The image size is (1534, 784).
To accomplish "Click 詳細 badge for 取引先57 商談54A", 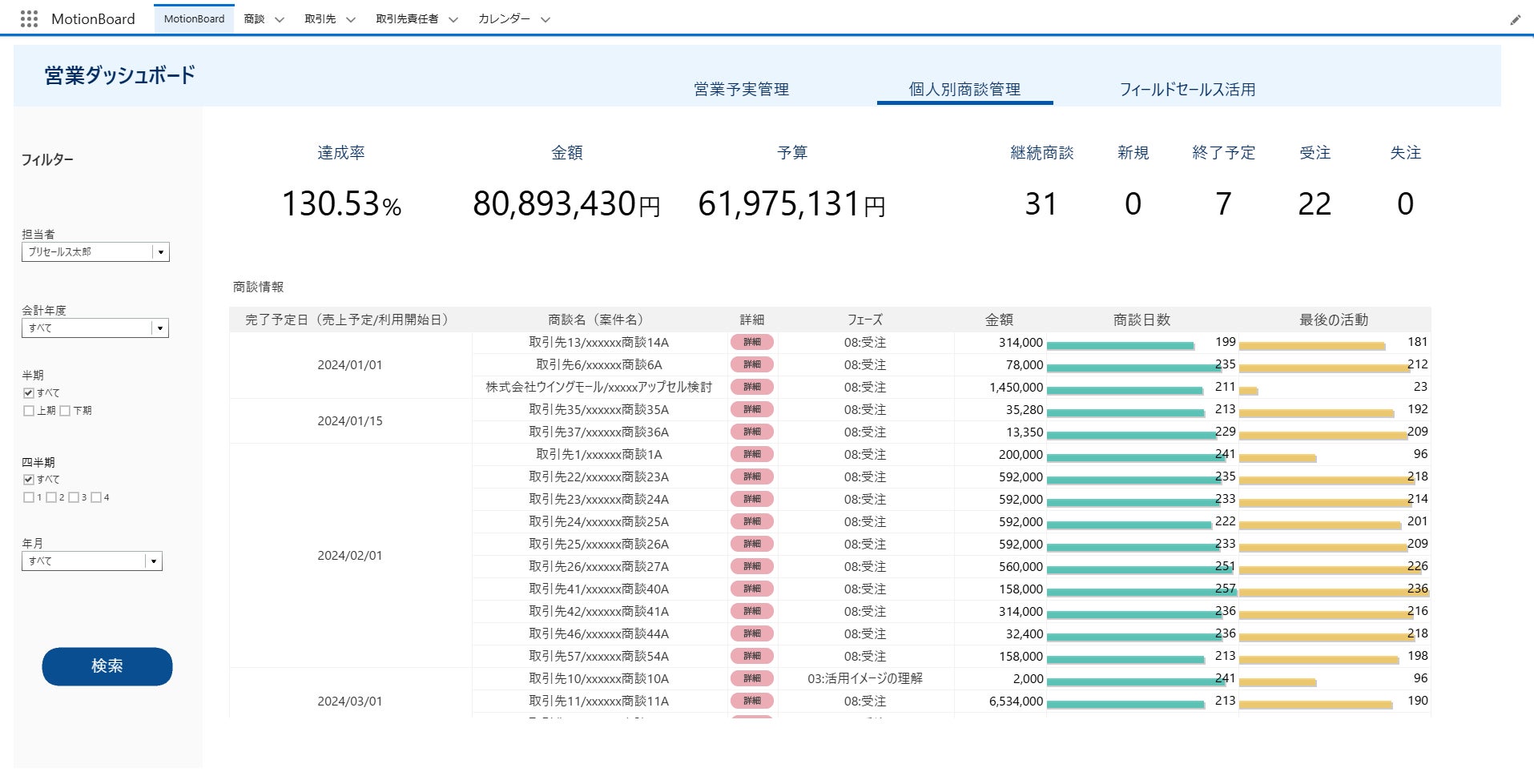I will click(751, 657).
